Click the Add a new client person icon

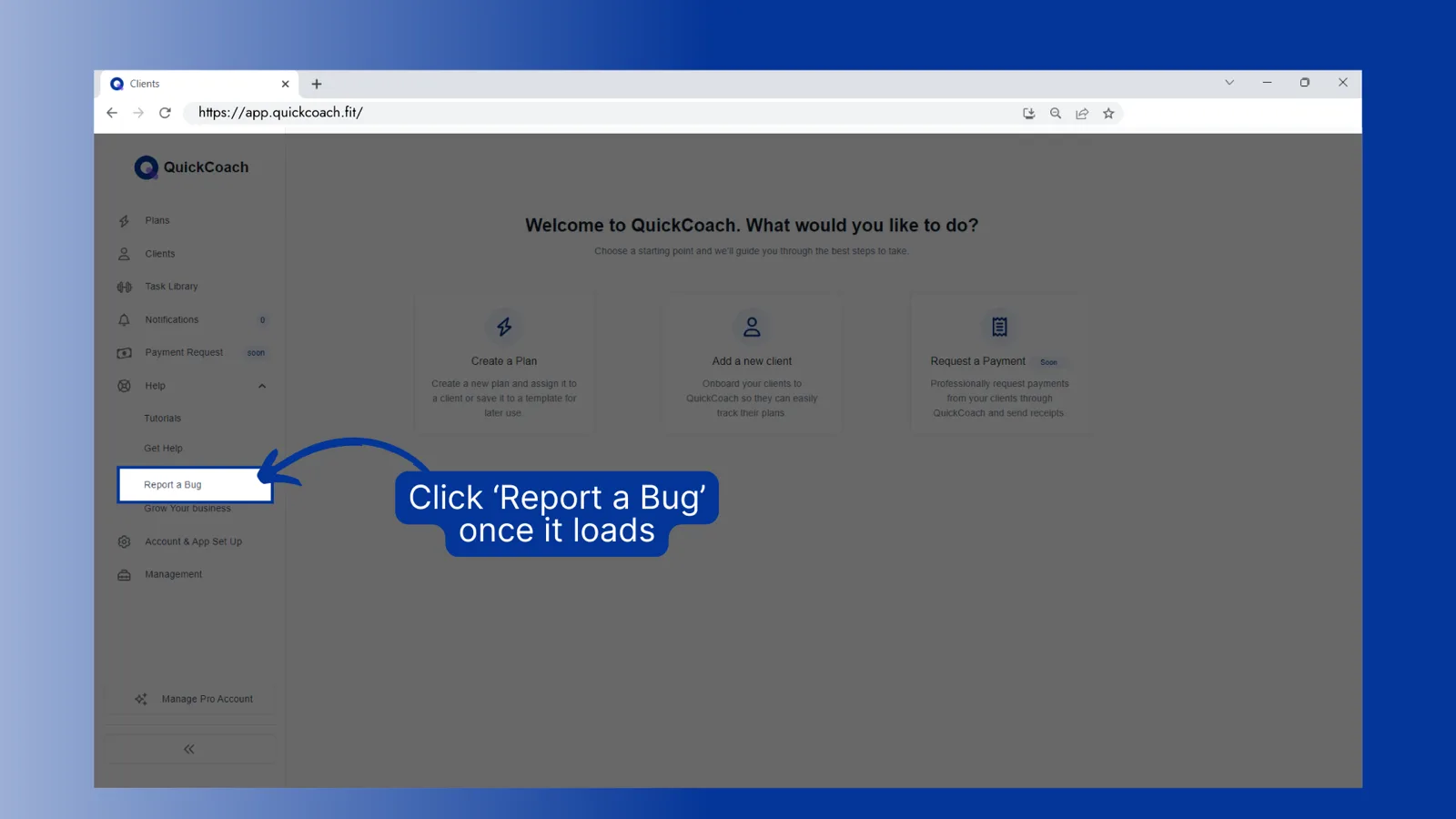pyautogui.click(x=752, y=327)
